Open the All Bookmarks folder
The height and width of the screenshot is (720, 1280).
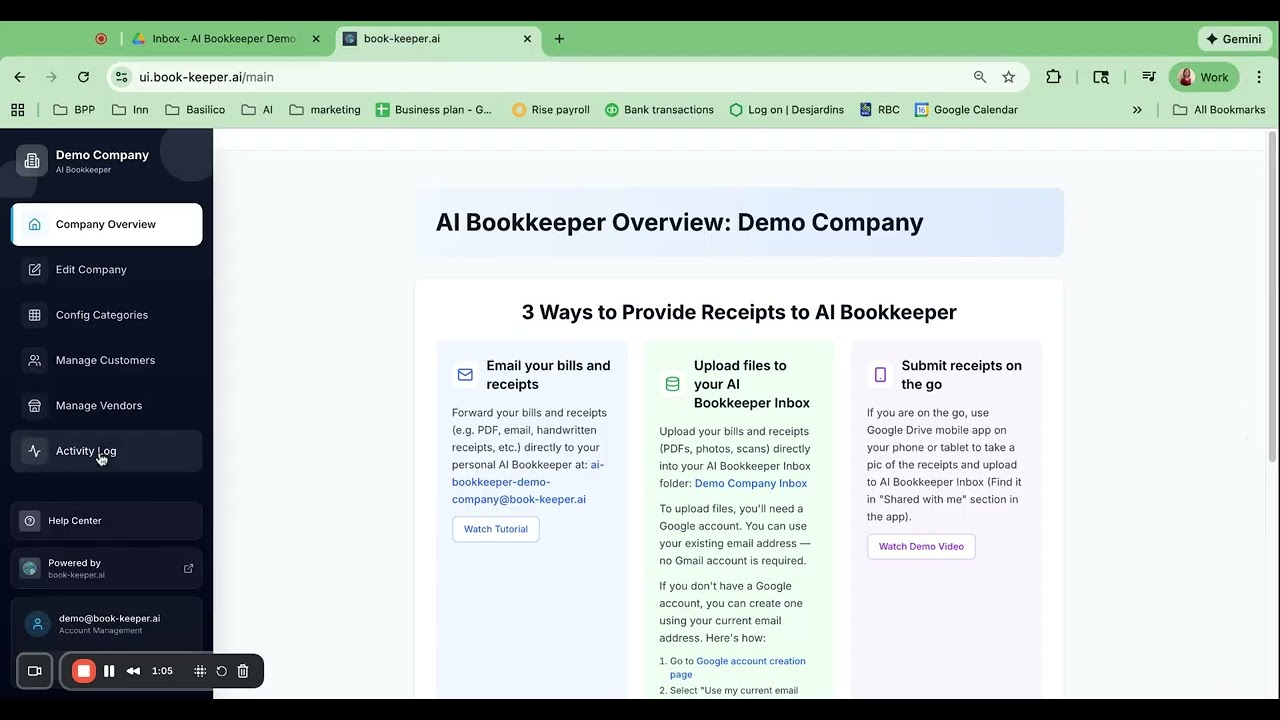(1219, 110)
